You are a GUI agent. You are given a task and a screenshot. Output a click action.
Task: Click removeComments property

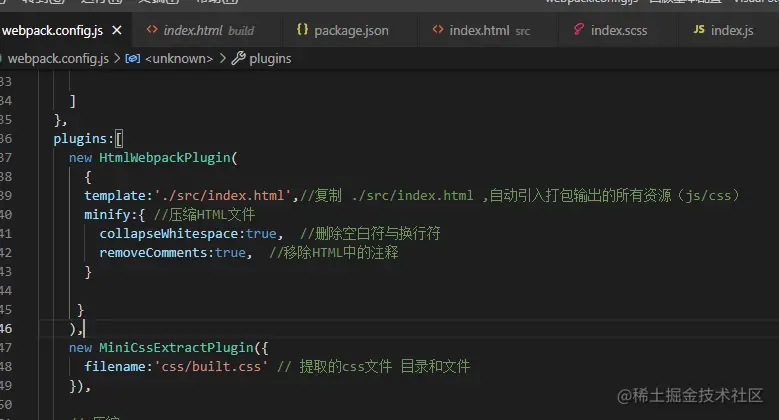pos(154,252)
